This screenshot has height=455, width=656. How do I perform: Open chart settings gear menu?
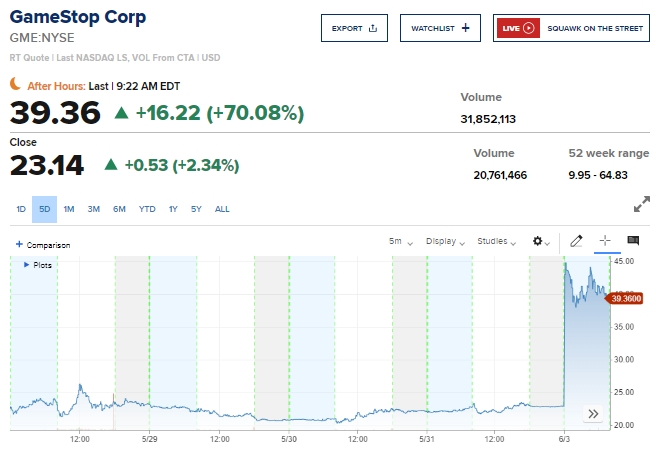[541, 241]
